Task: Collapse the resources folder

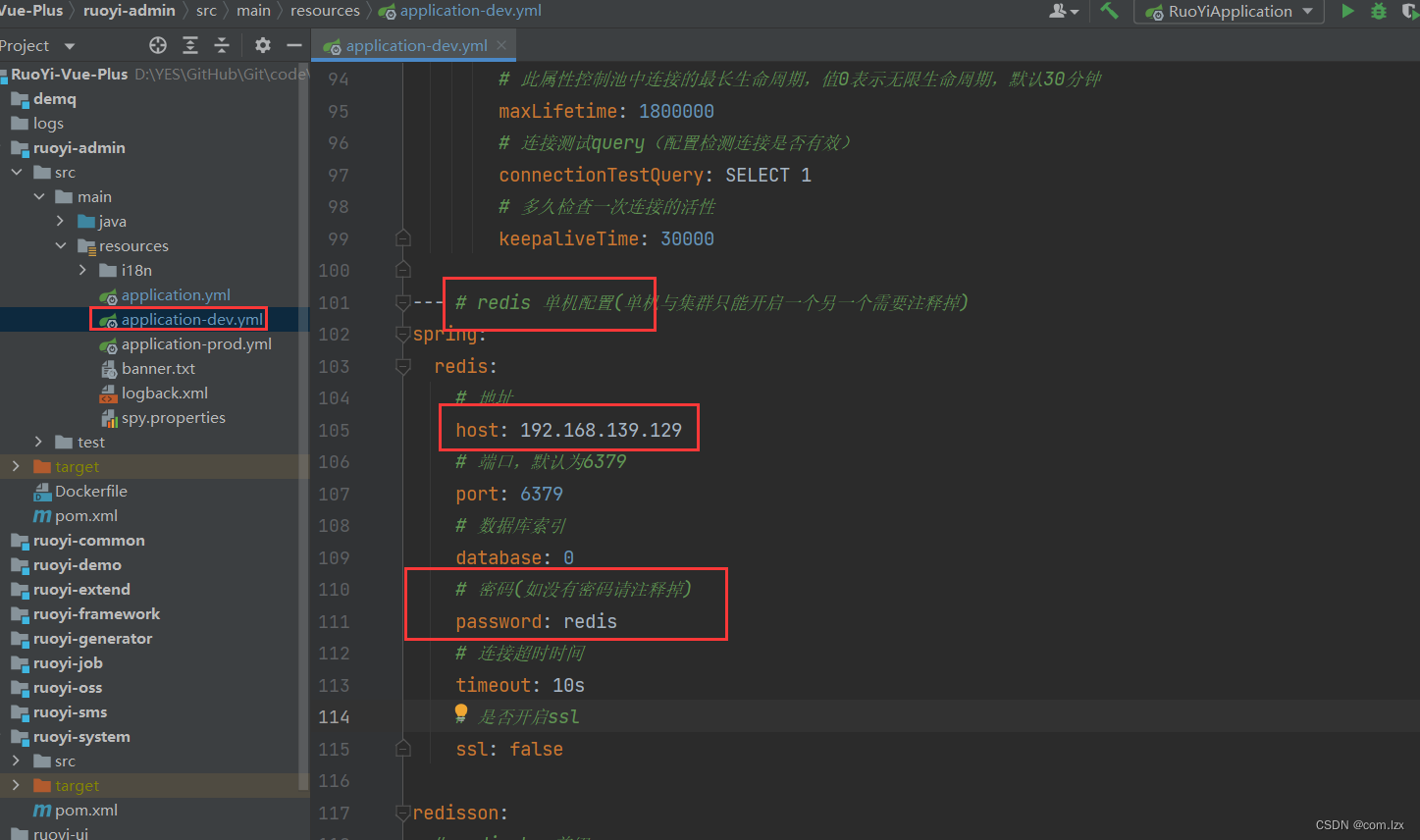Action: click(x=61, y=245)
